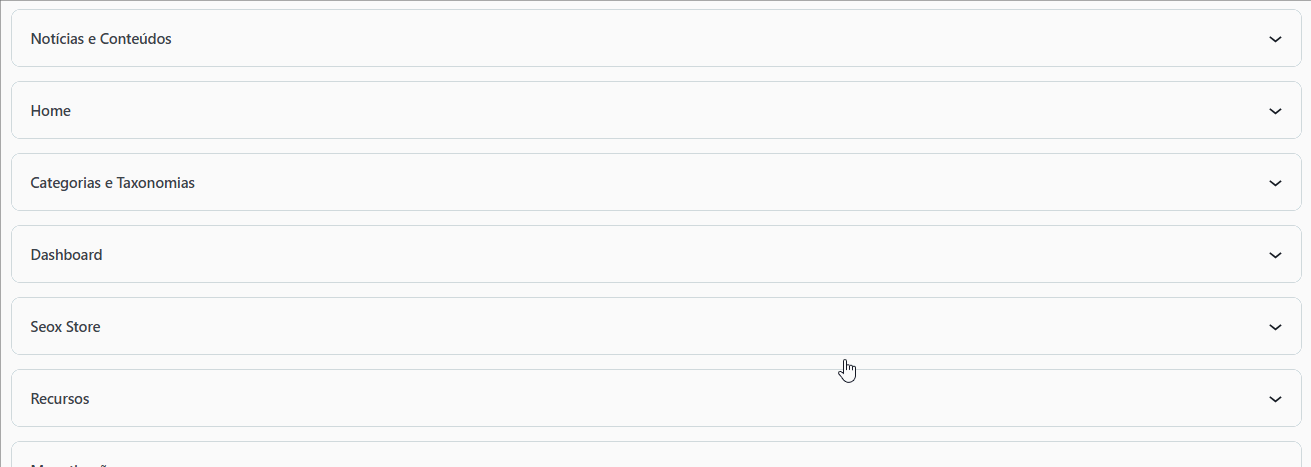Click the Dashboard section chevron icon
The height and width of the screenshot is (467, 1311).
(x=1275, y=255)
